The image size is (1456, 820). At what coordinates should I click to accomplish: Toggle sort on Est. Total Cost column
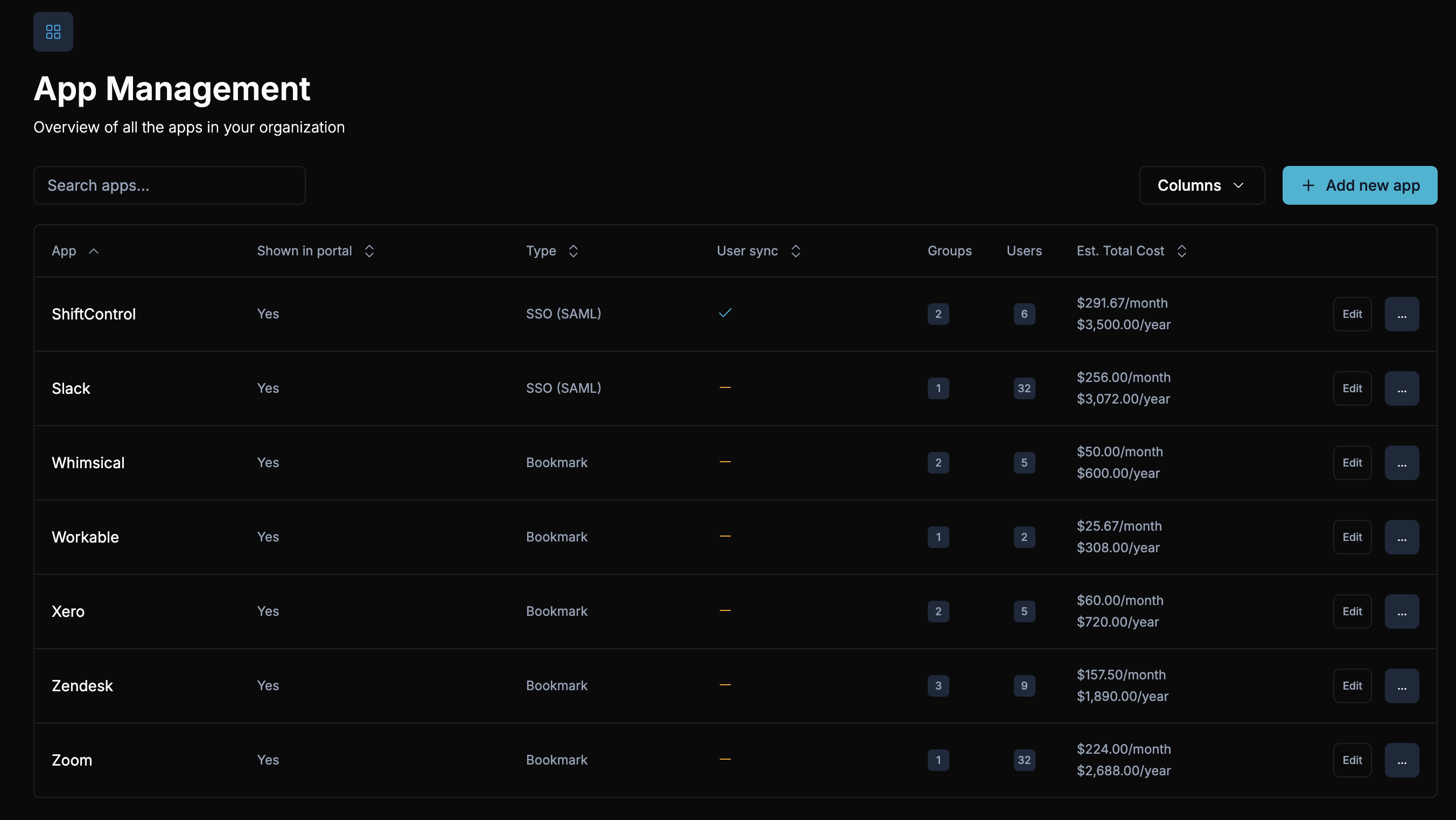pos(1181,251)
